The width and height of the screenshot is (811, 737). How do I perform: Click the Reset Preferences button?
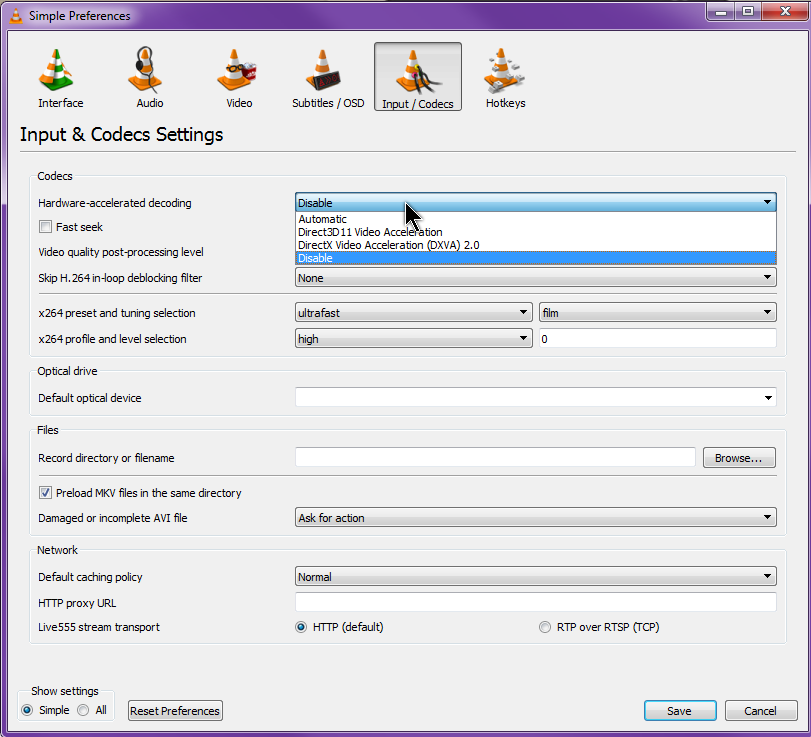tap(175, 711)
